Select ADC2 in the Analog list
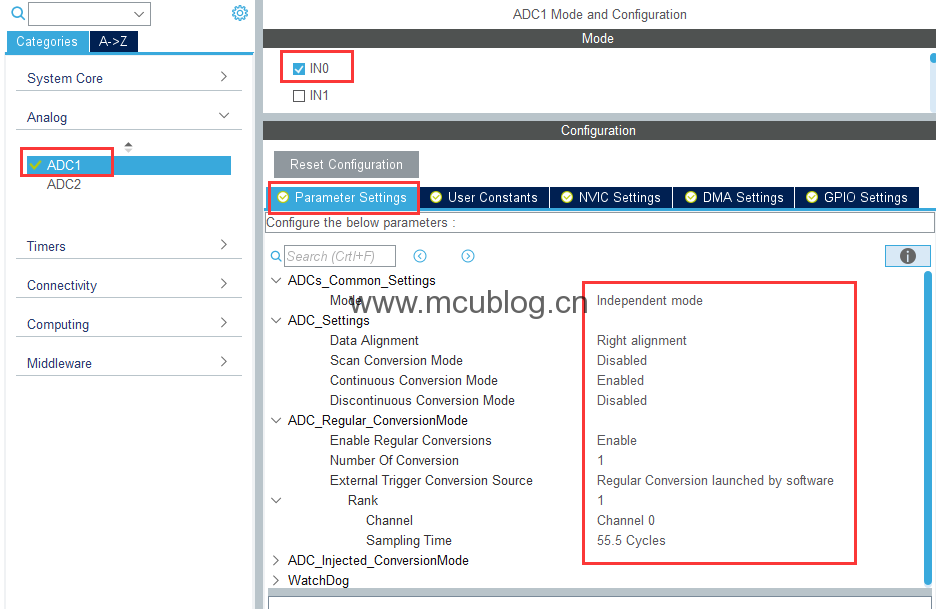 tap(64, 184)
